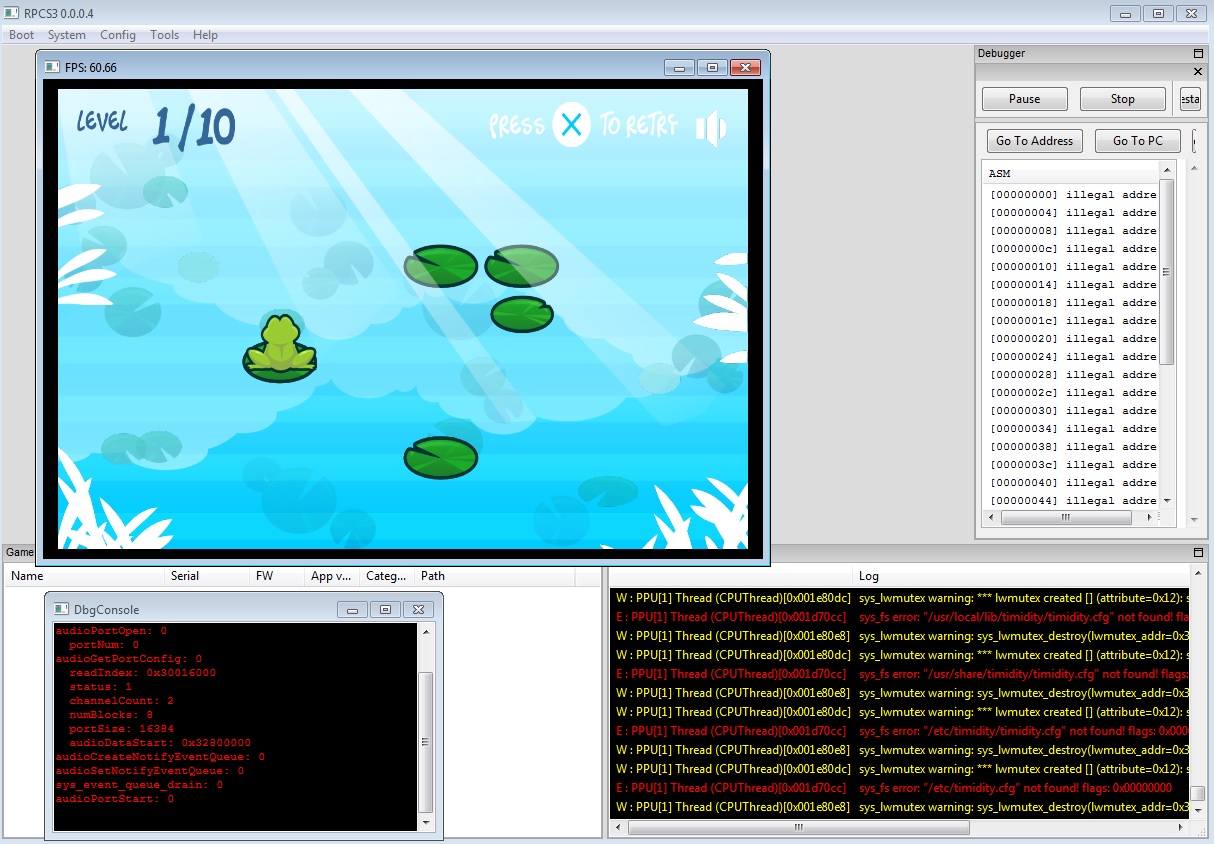
Task: Click the lowest pad in the three-pad cluster
Action: (522, 314)
